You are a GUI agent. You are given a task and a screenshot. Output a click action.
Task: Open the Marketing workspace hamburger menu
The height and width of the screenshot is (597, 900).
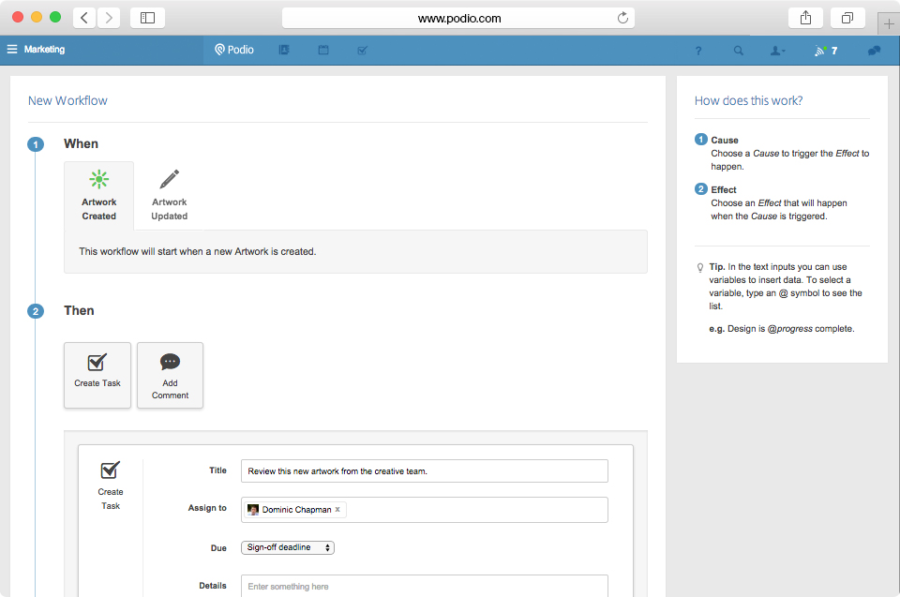12,49
